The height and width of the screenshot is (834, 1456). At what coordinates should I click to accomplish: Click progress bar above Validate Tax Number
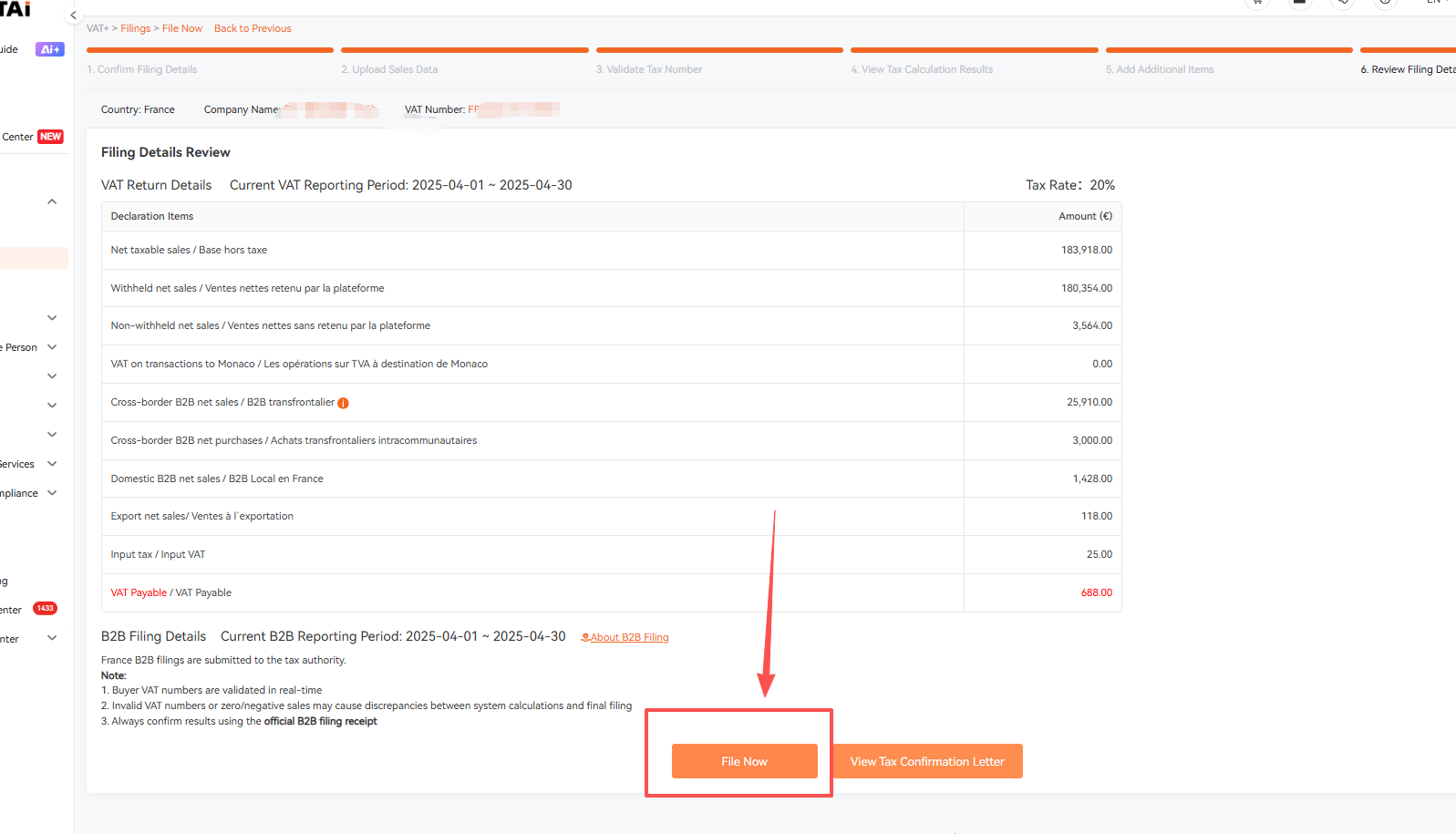719,50
